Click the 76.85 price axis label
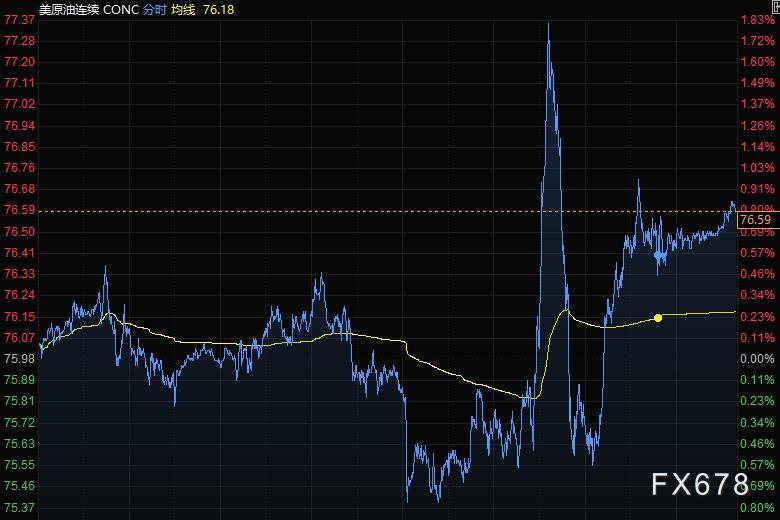 (x=19, y=147)
